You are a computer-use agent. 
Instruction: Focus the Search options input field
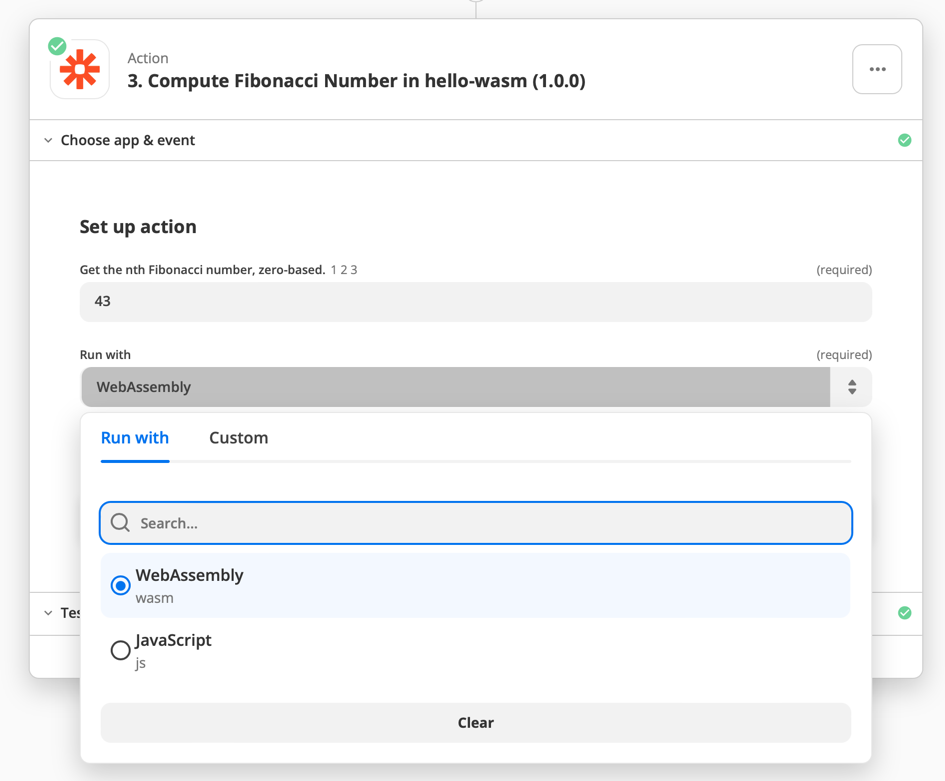pyautogui.click(x=490, y=523)
